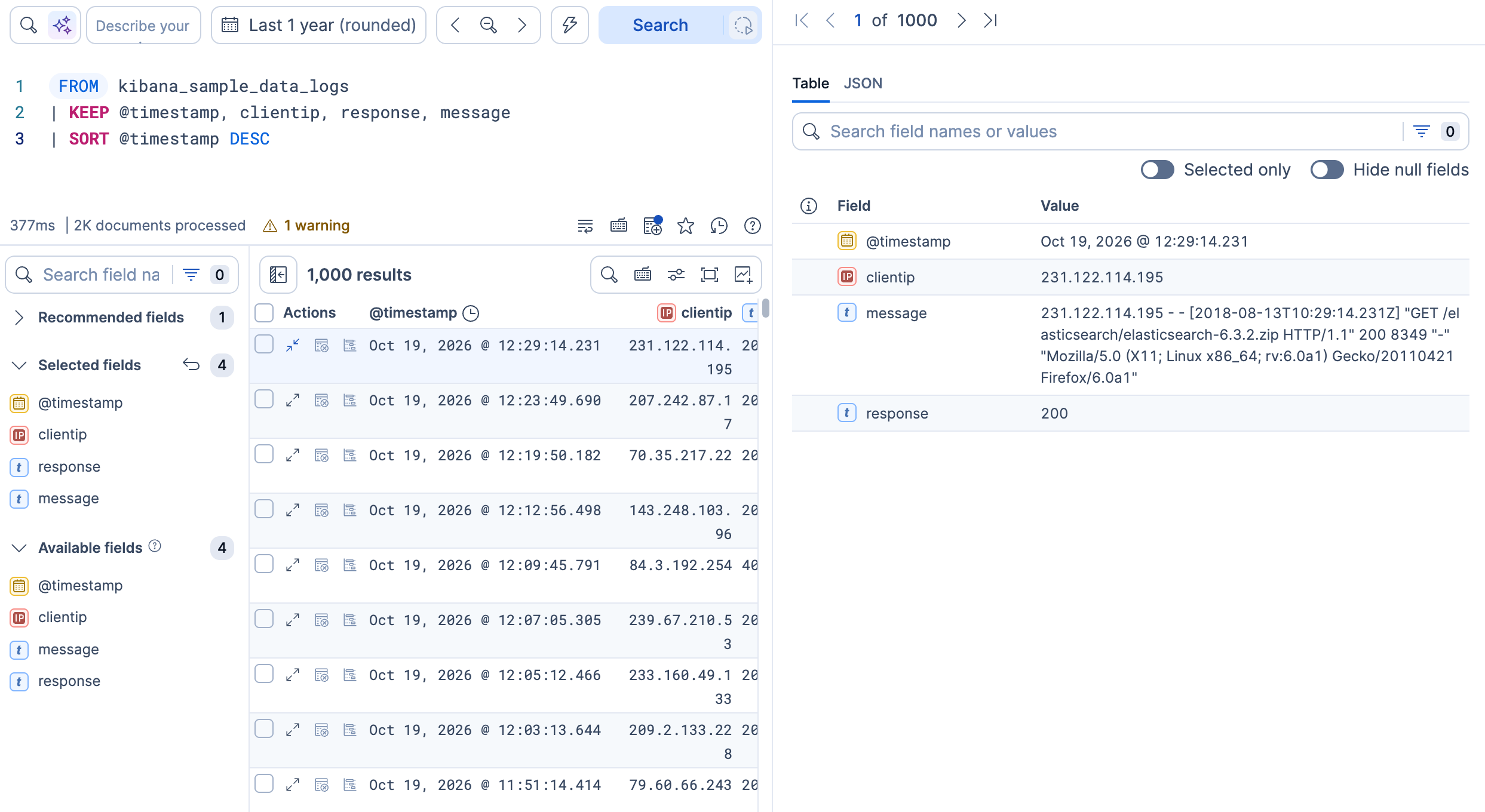
Task: Open sidebar field type filter dropdown
Action: (x=205, y=275)
